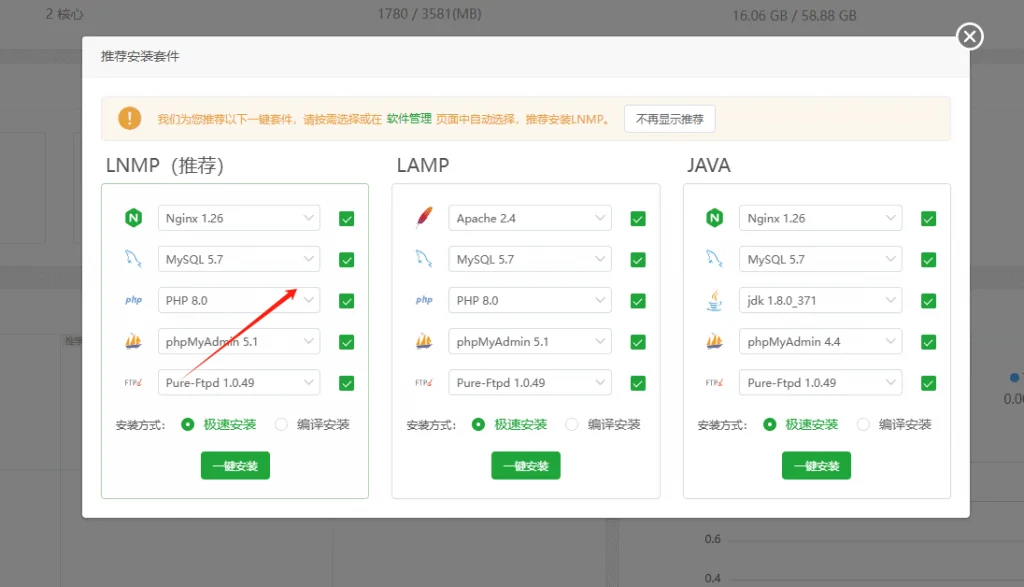1024x587 pixels.
Task: Uncheck jdk 1.8.0_371 checkbox
Action: click(928, 301)
